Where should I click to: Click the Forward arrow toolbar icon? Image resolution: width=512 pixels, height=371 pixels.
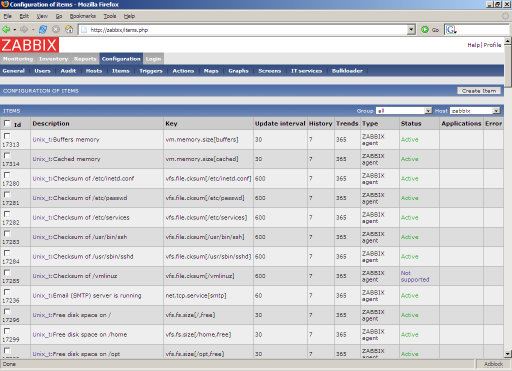tap(24, 30)
